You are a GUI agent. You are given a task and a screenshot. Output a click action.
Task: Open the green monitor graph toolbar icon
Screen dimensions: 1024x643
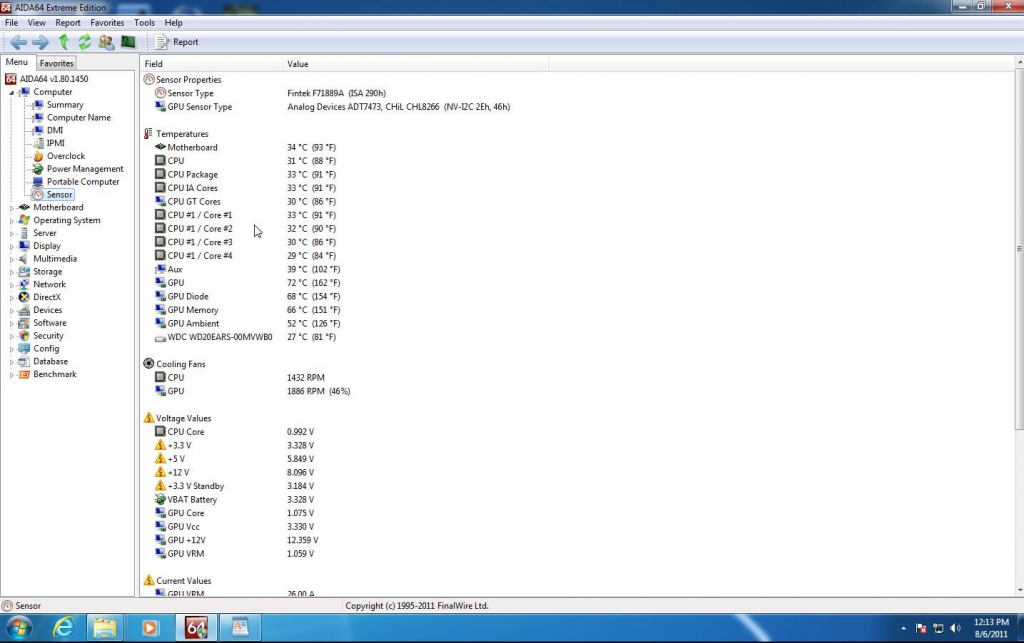click(x=128, y=42)
